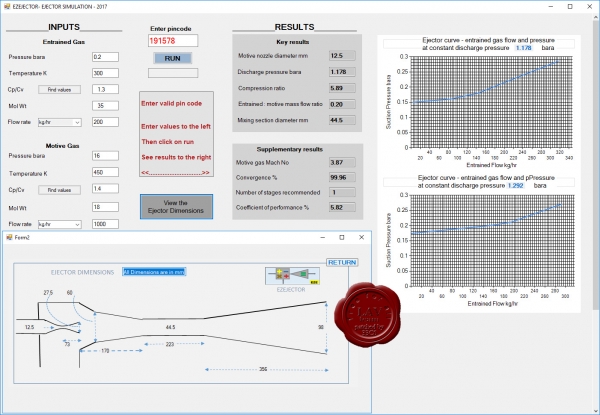Click Convergence % result 99.96
This screenshot has height=415, width=600.
pyautogui.click(x=342, y=177)
